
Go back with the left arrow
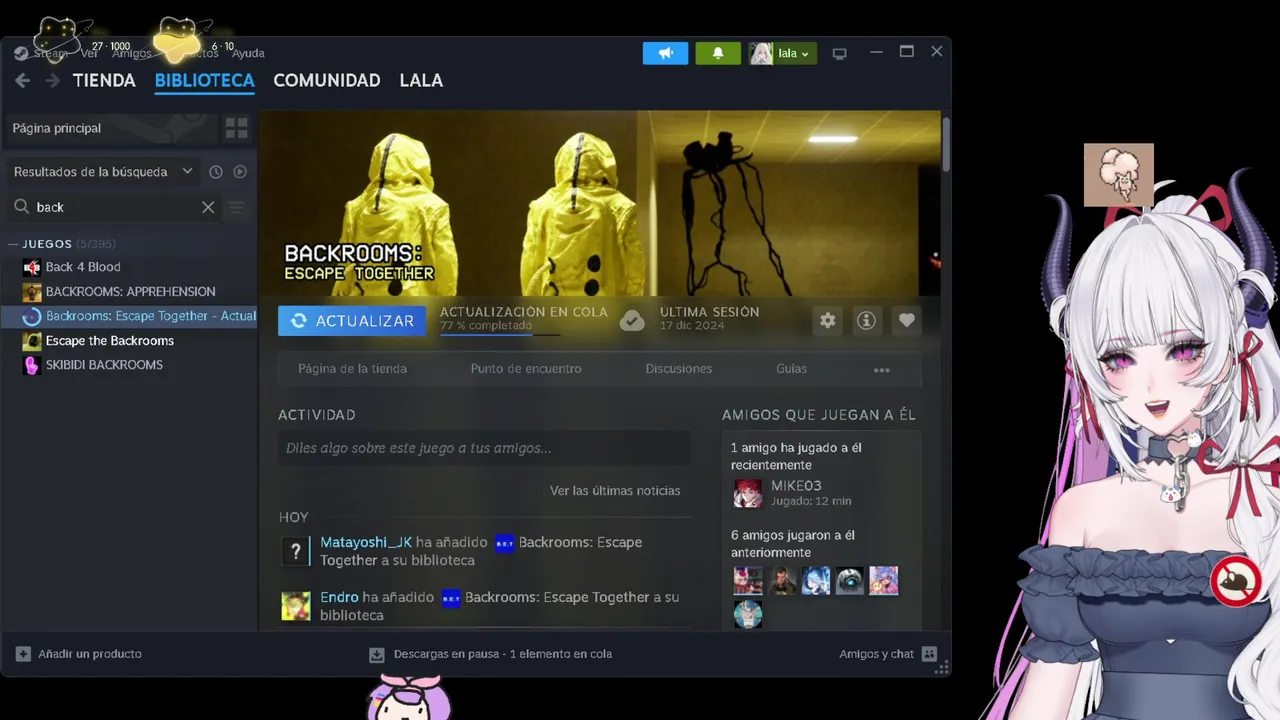tap(22, 80)
